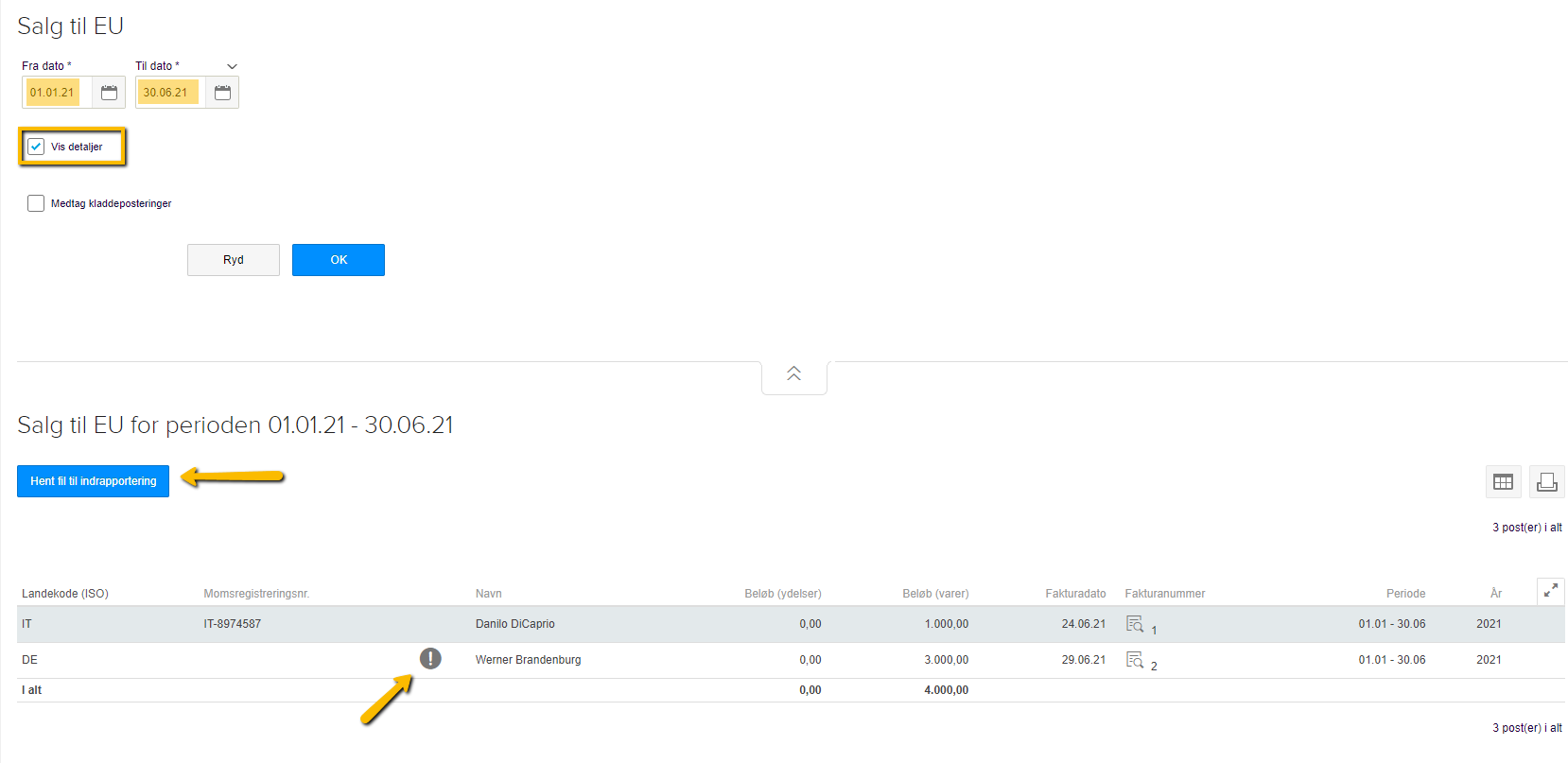This screenshot has height=763, width=1568.
Task: Uncheck the Vis detaljer checkbox
Action: 36,147
